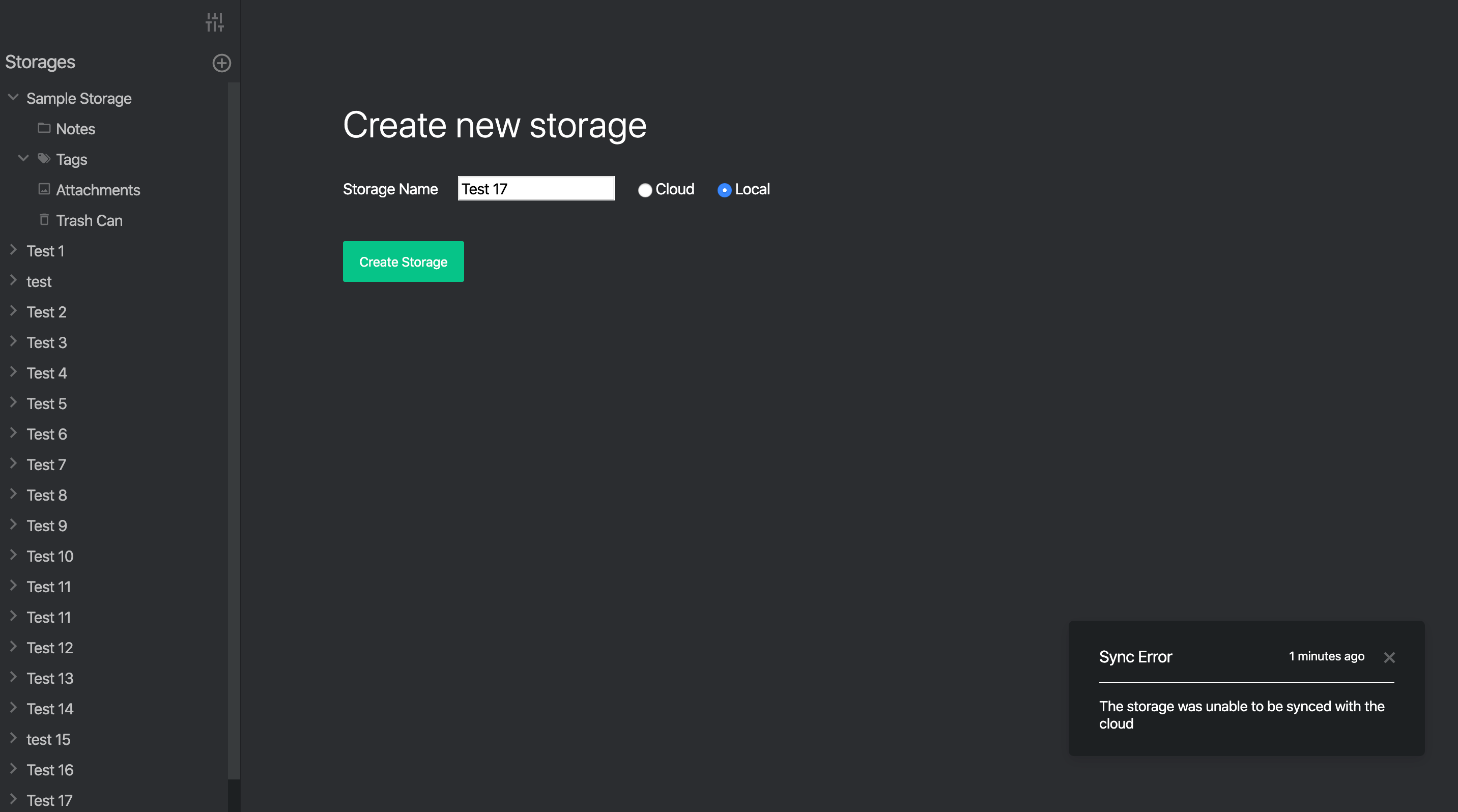Click the Attachments image icon

pyautogui.click(x=44, y=189)
